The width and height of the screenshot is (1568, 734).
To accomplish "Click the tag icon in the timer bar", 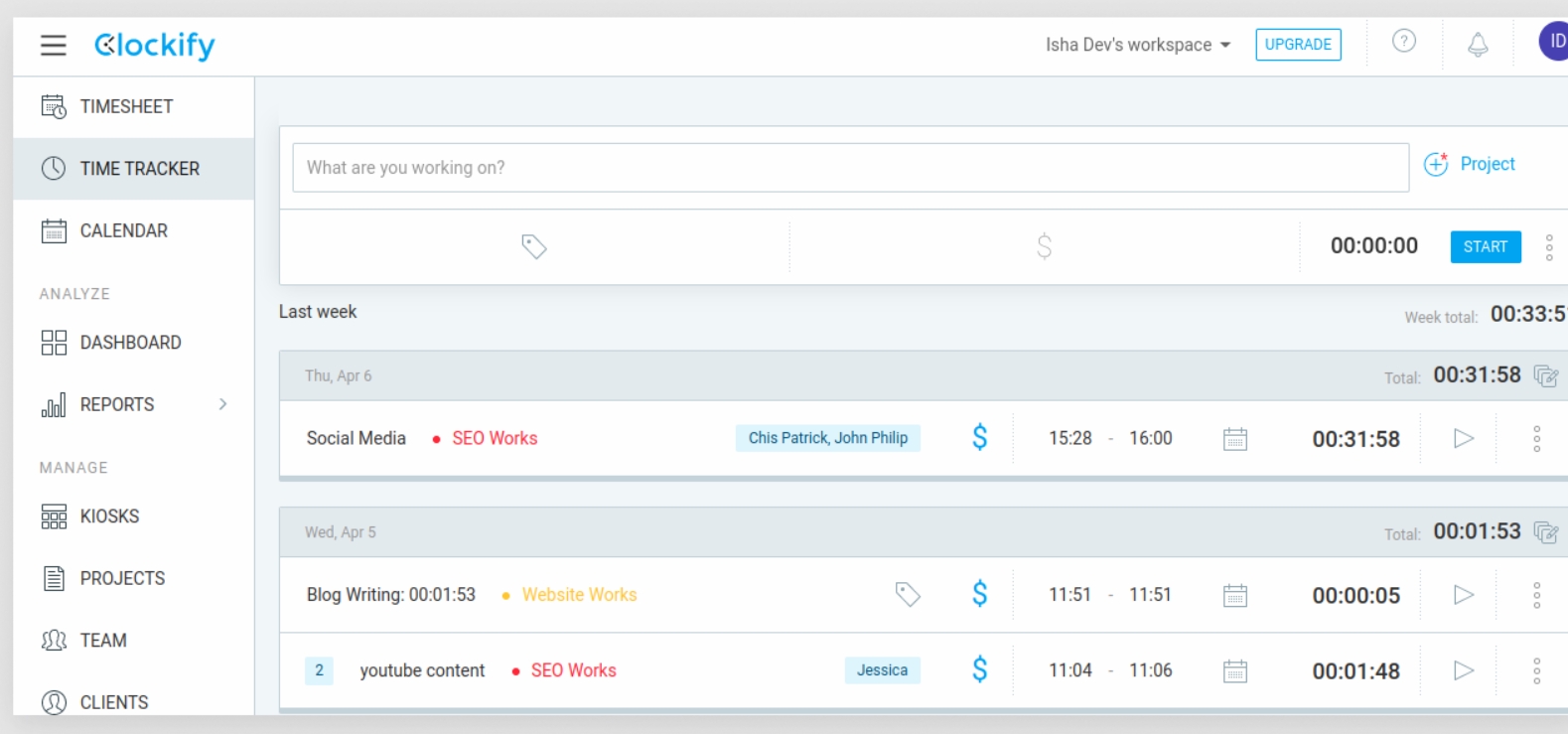I will 534,246.
